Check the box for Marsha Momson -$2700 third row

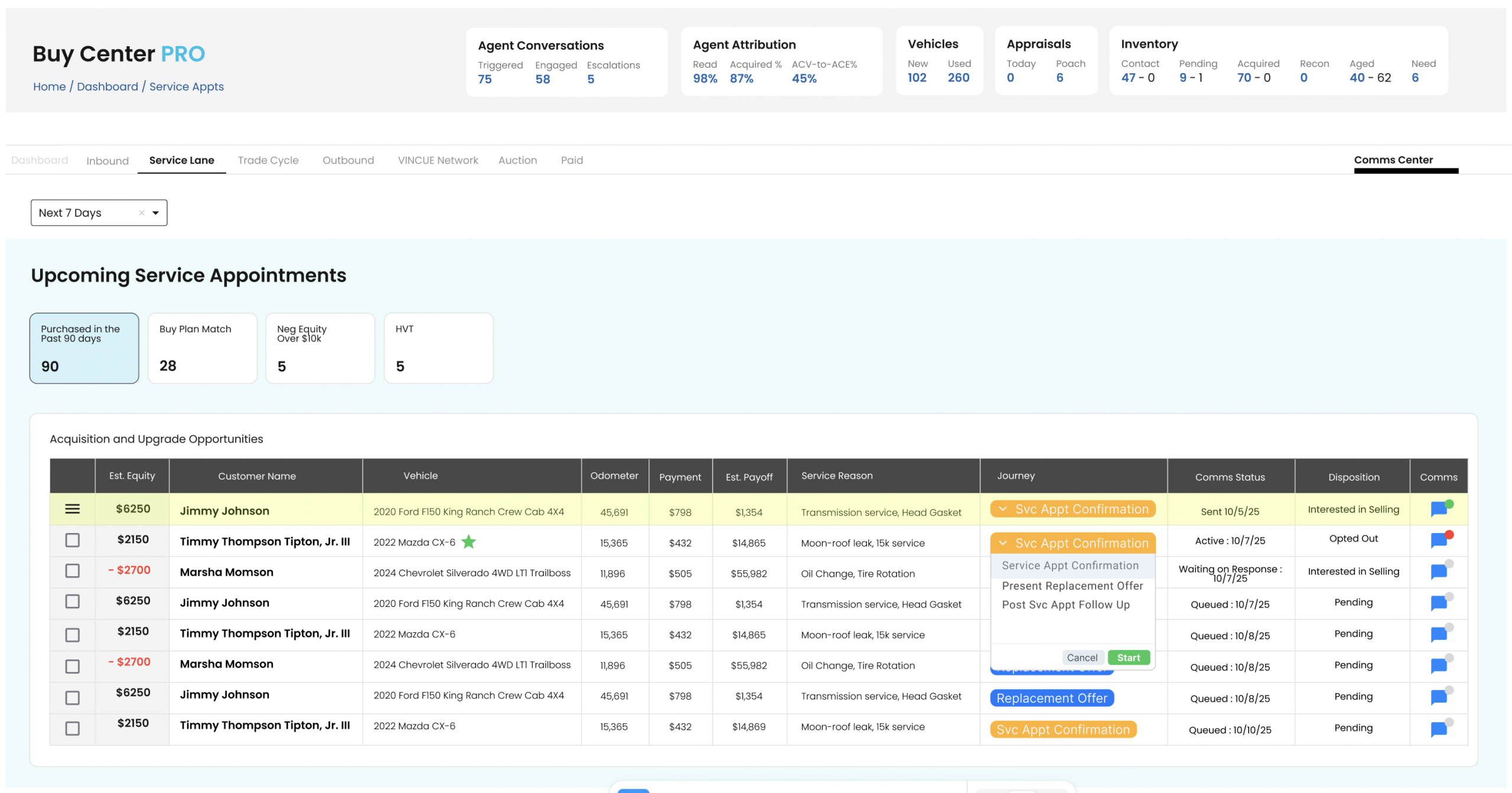72,571
